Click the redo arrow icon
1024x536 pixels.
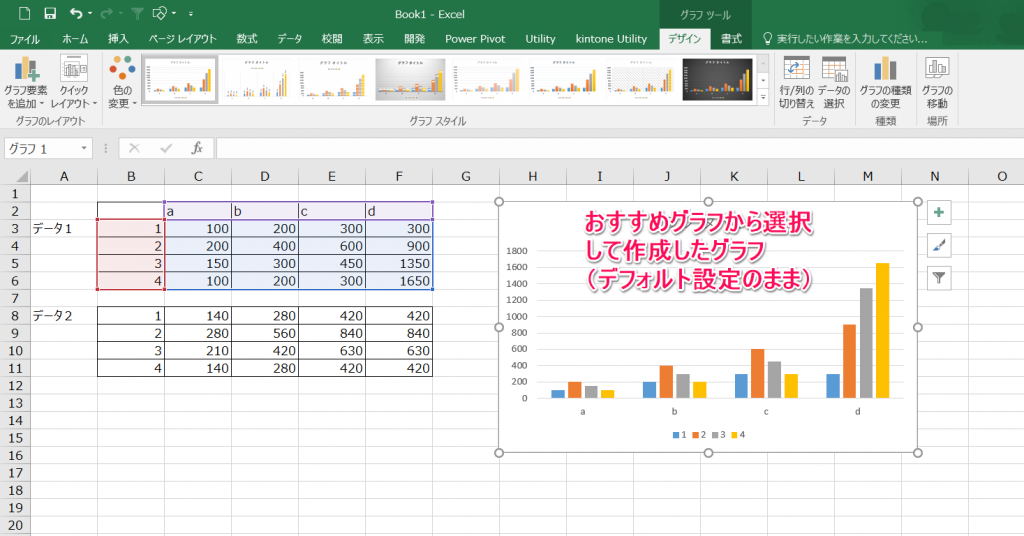pyautogui.click(x=107, y=13)
